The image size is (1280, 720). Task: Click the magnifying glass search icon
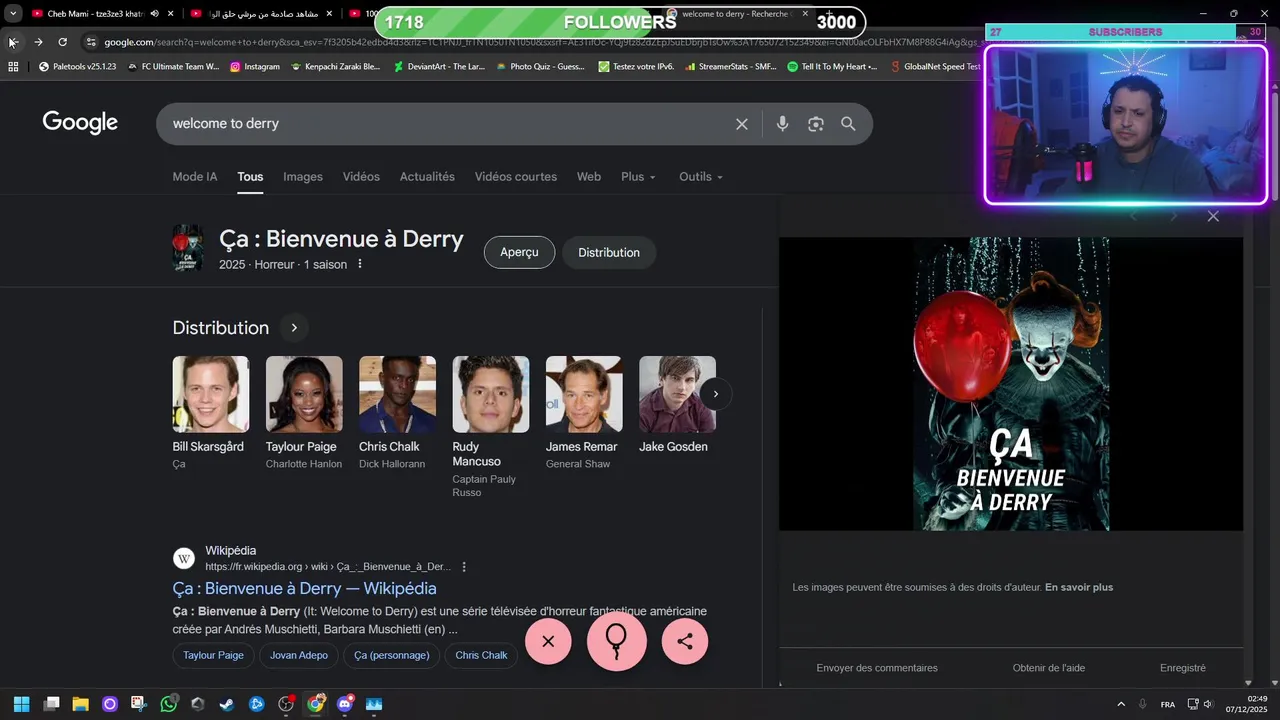(x=848, y=124)
